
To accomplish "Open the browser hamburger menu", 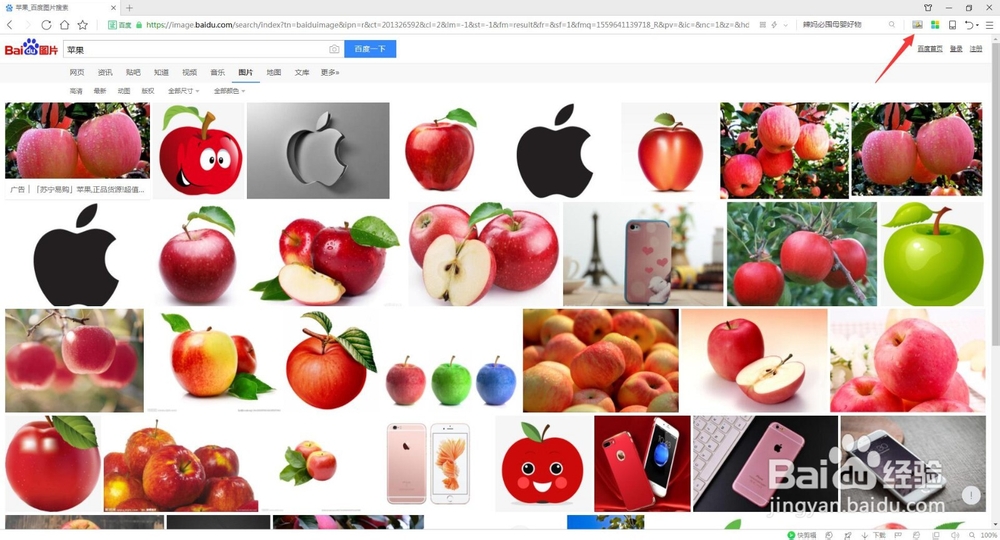I will 989,25.
